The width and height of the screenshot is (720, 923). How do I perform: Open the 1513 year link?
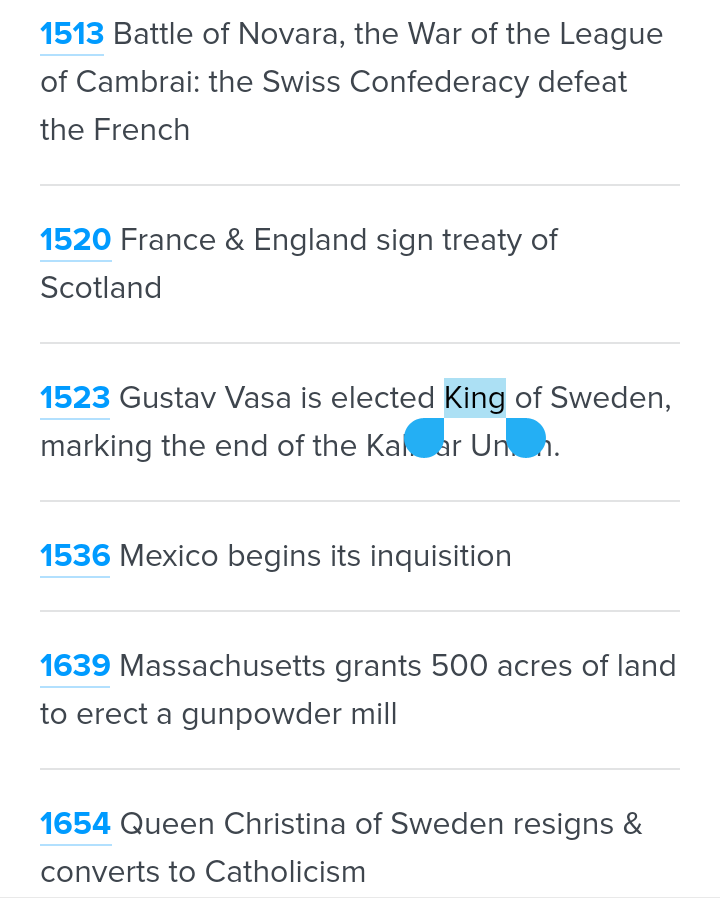pyautogui.click(x=72, y=35)
